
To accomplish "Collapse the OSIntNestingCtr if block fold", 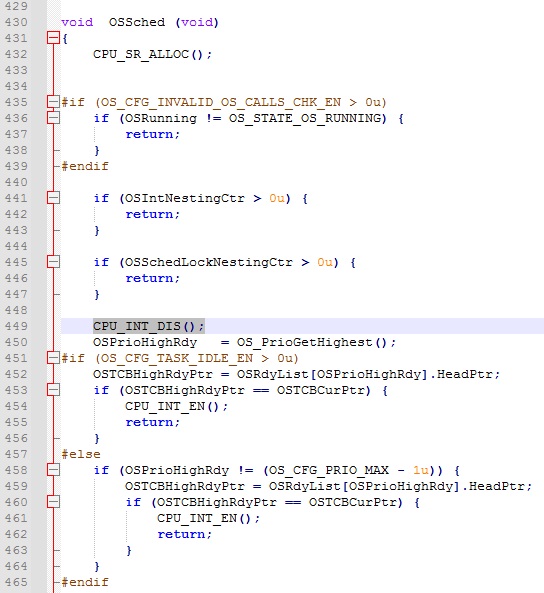I will click(53, 198).
